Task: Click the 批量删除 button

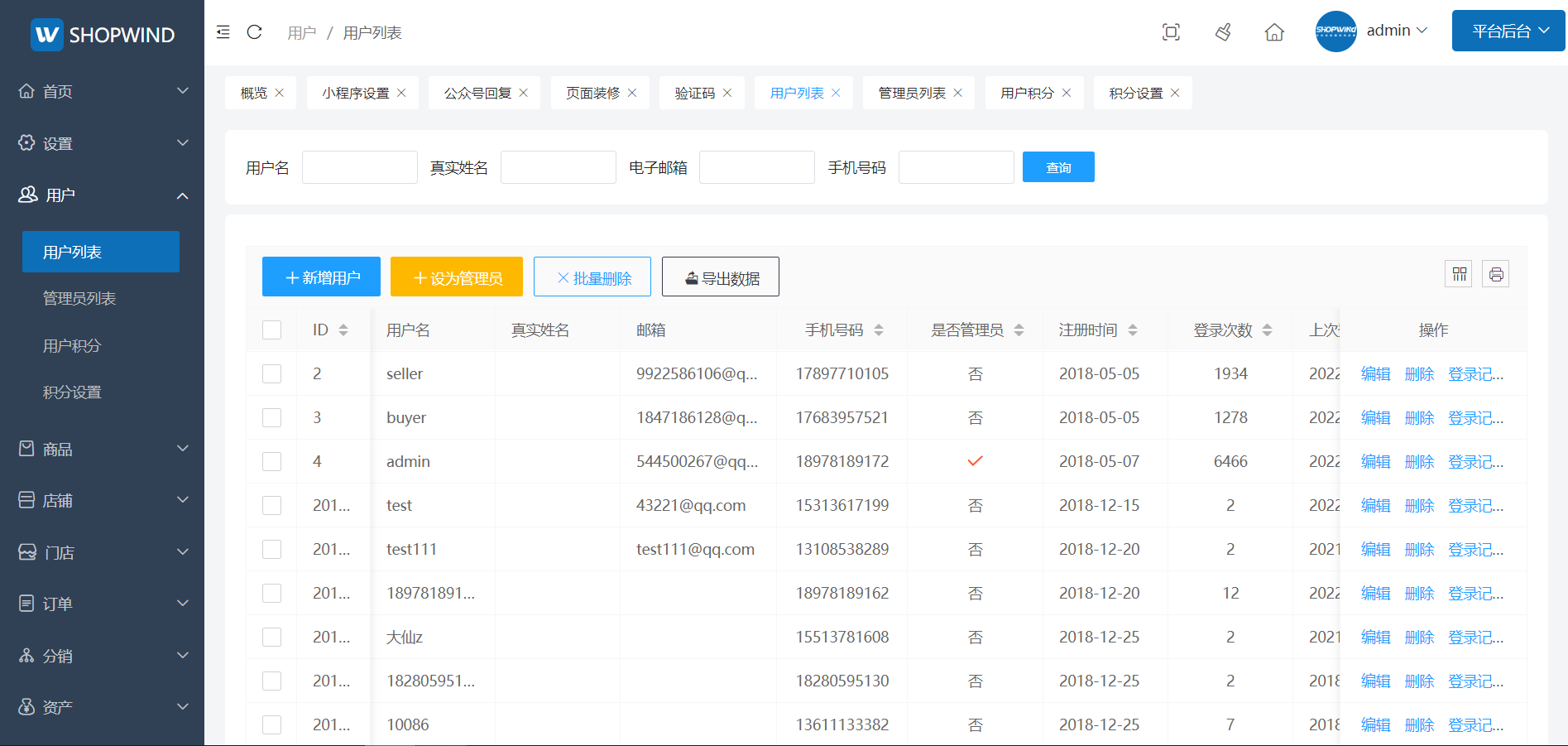Action: pos(592,277)
